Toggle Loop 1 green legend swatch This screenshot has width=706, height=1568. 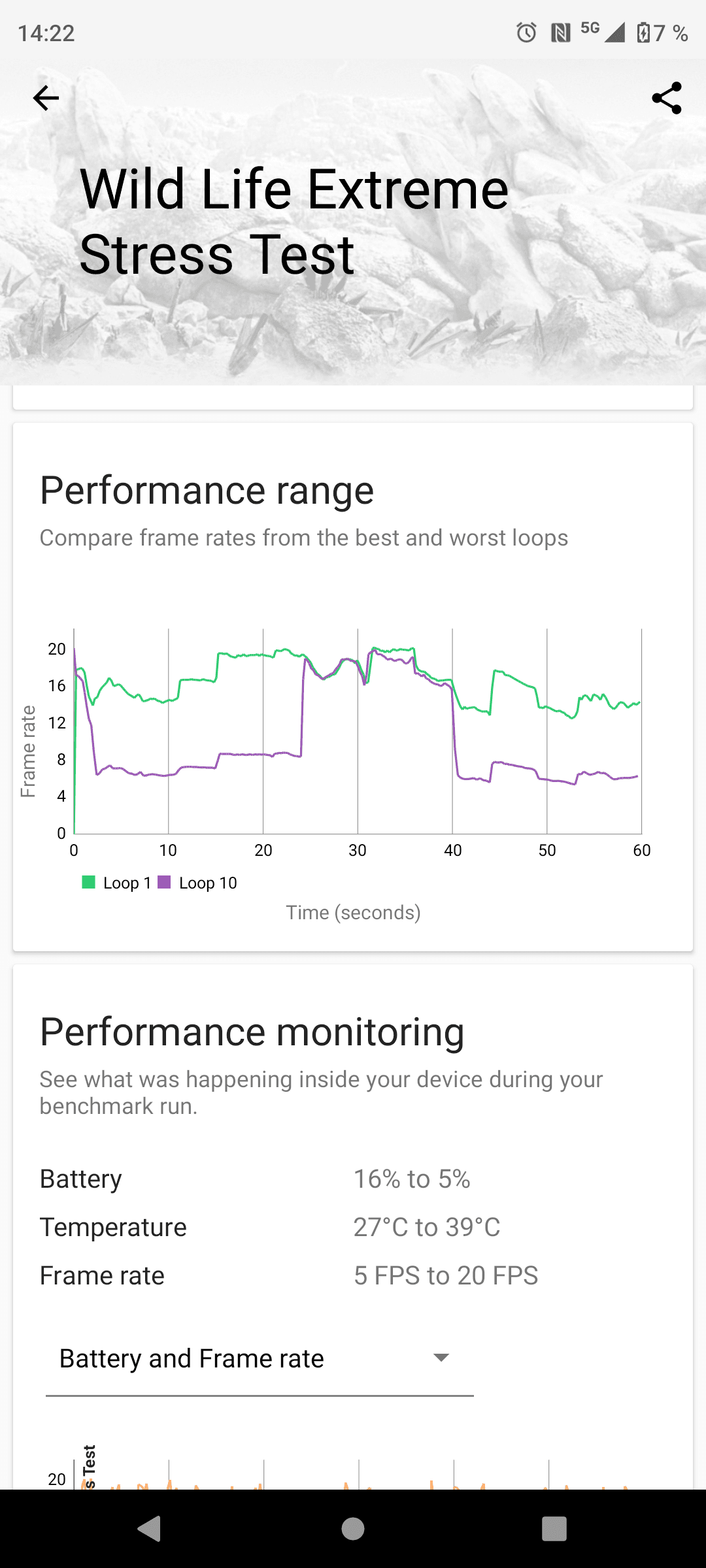click(88, 882)
